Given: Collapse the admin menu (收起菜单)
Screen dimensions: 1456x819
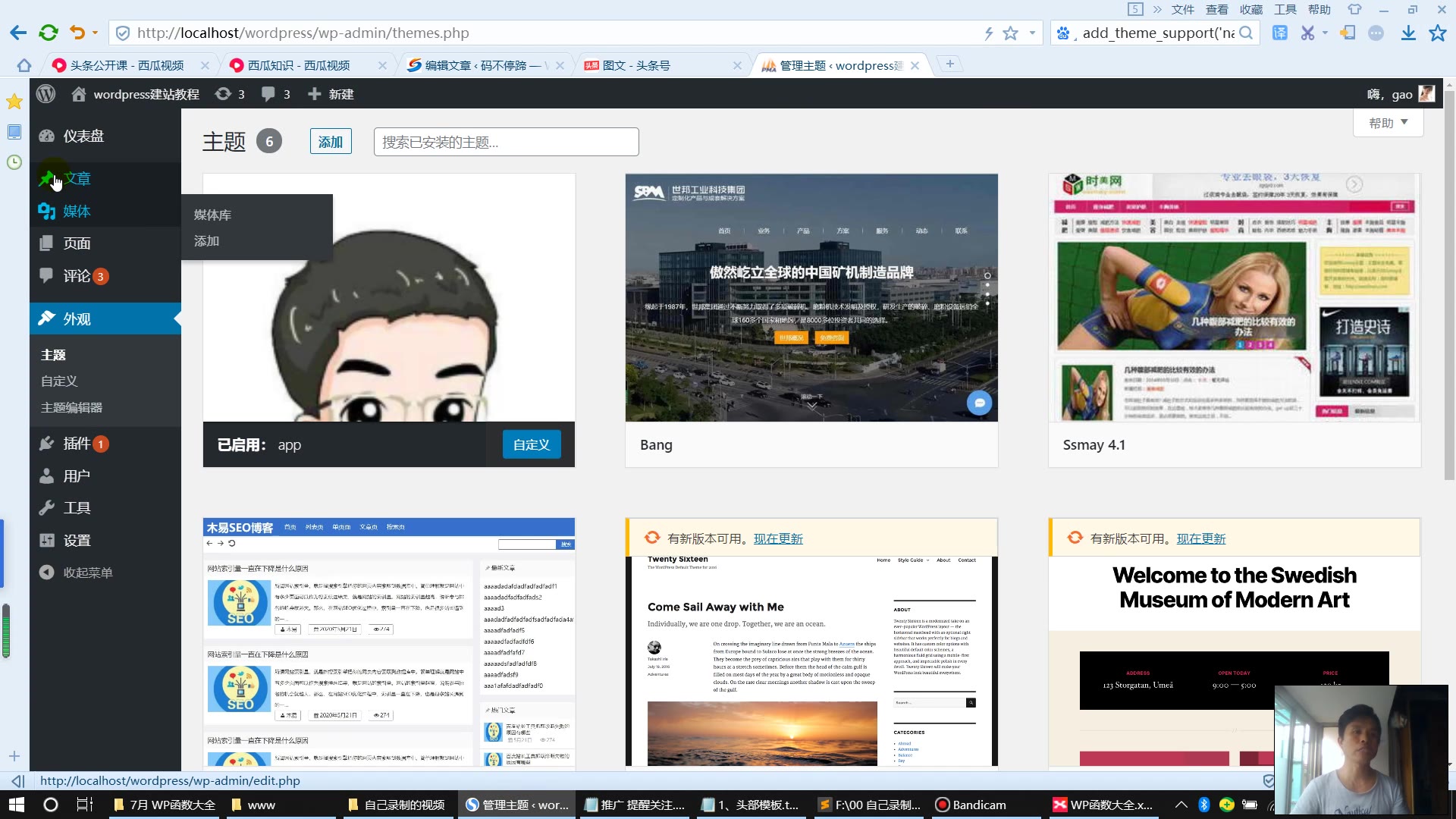Looking at the screenshot, I should [87, 573].
